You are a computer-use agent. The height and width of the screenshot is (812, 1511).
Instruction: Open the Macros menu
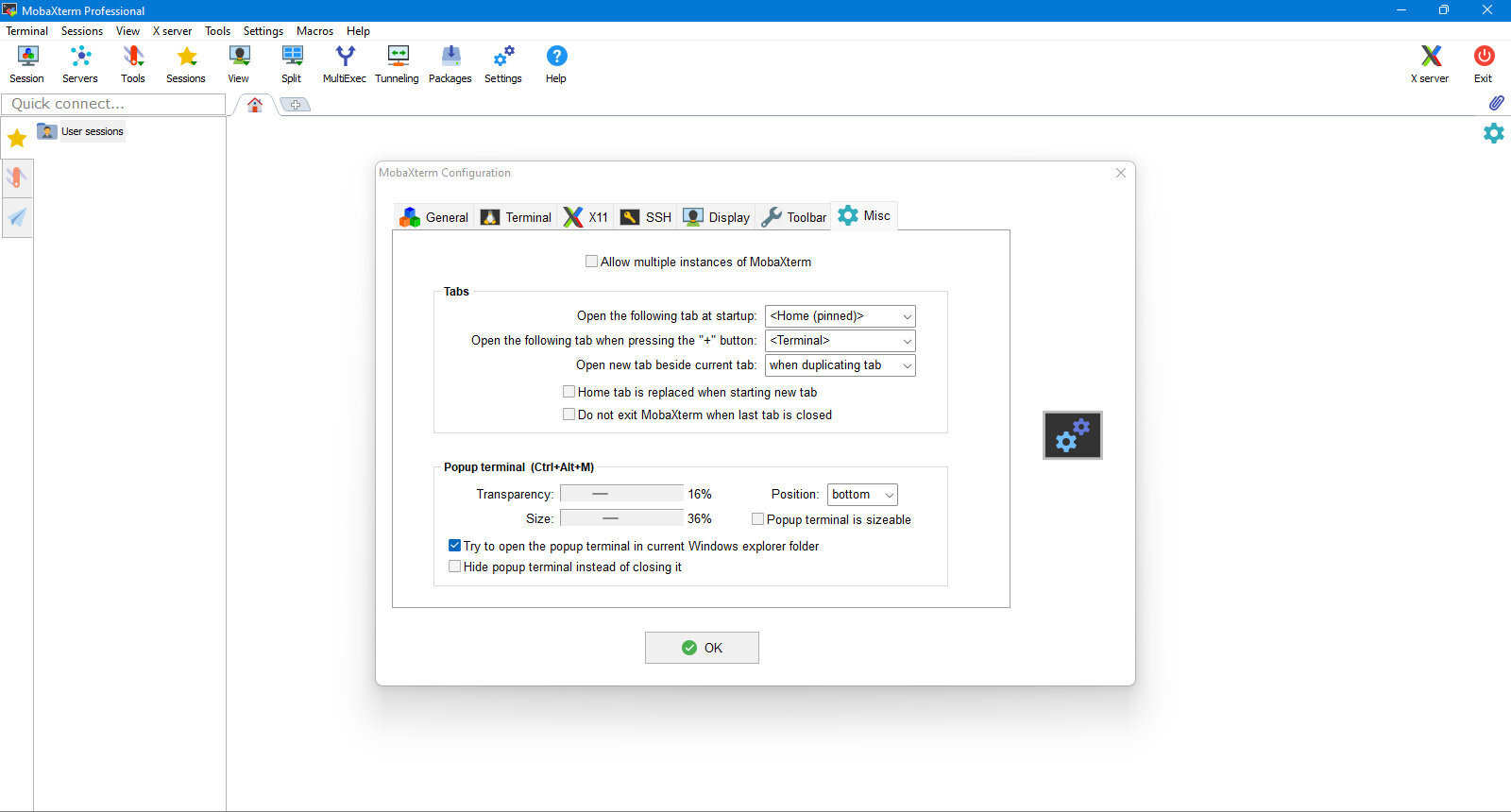click(x=314, y=31)
